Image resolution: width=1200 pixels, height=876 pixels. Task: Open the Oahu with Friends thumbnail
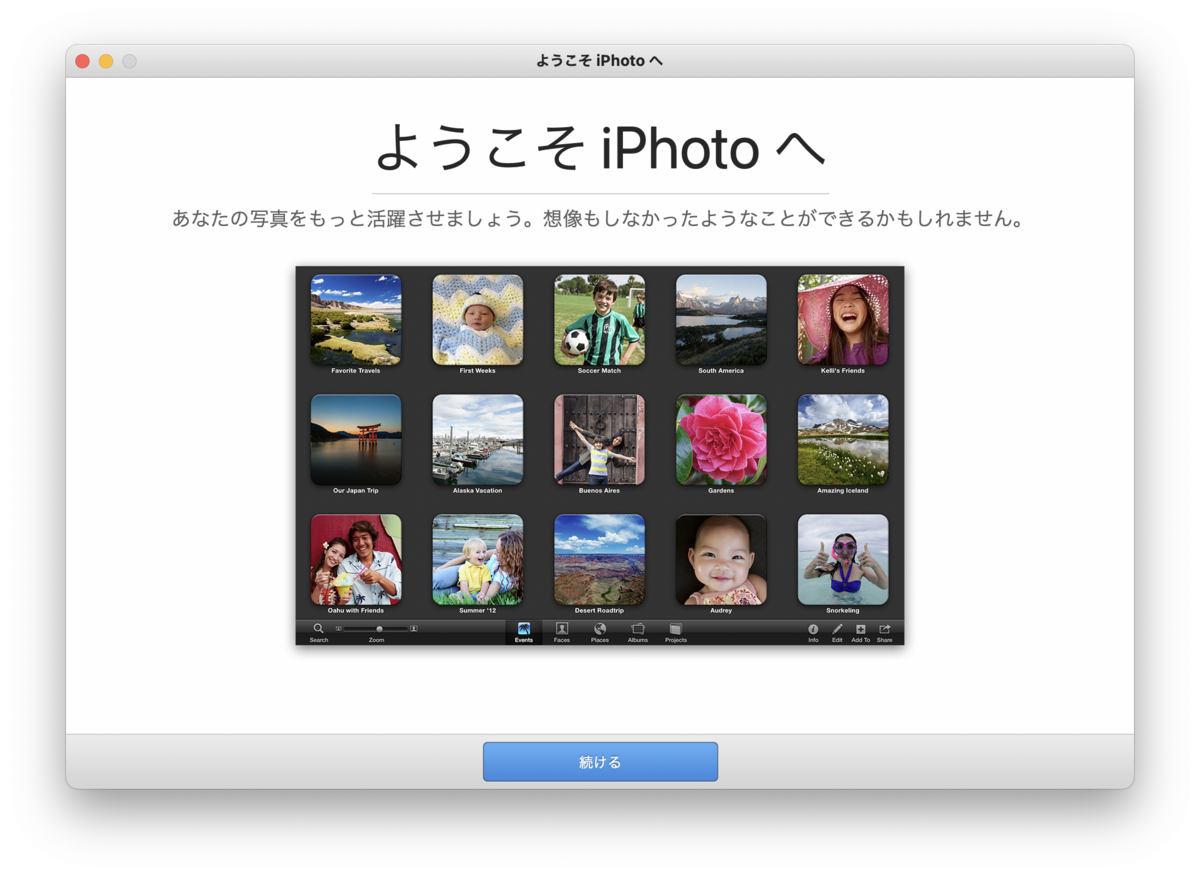pyautogui.click(x=356, y=560)
